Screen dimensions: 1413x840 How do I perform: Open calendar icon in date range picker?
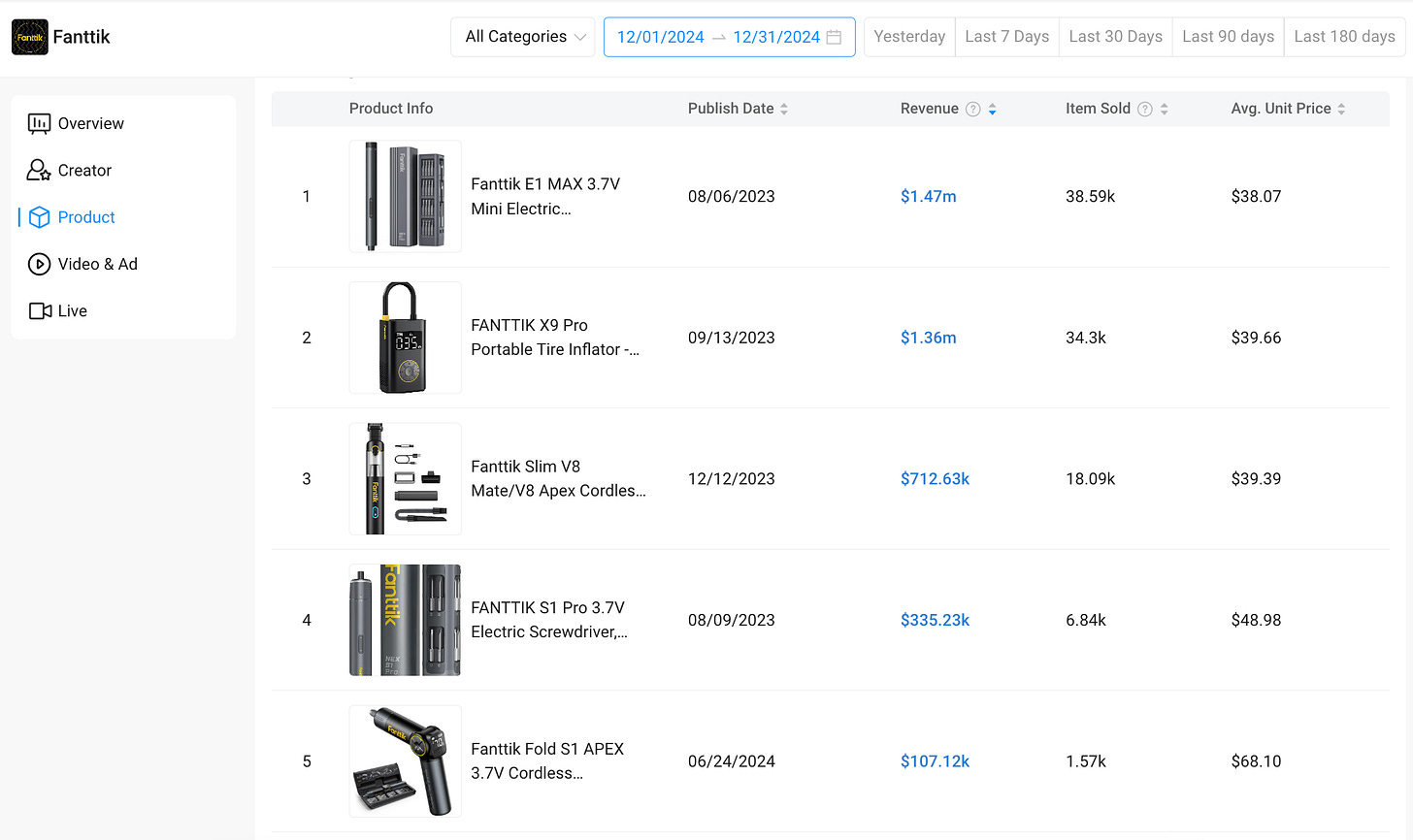coord(834,37)
